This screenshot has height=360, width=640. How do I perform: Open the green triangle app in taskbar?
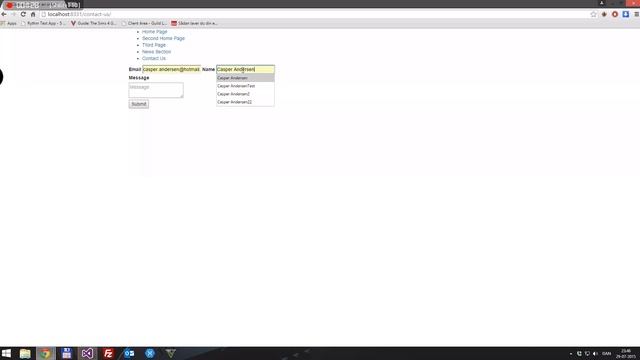[x=171, y=353]
